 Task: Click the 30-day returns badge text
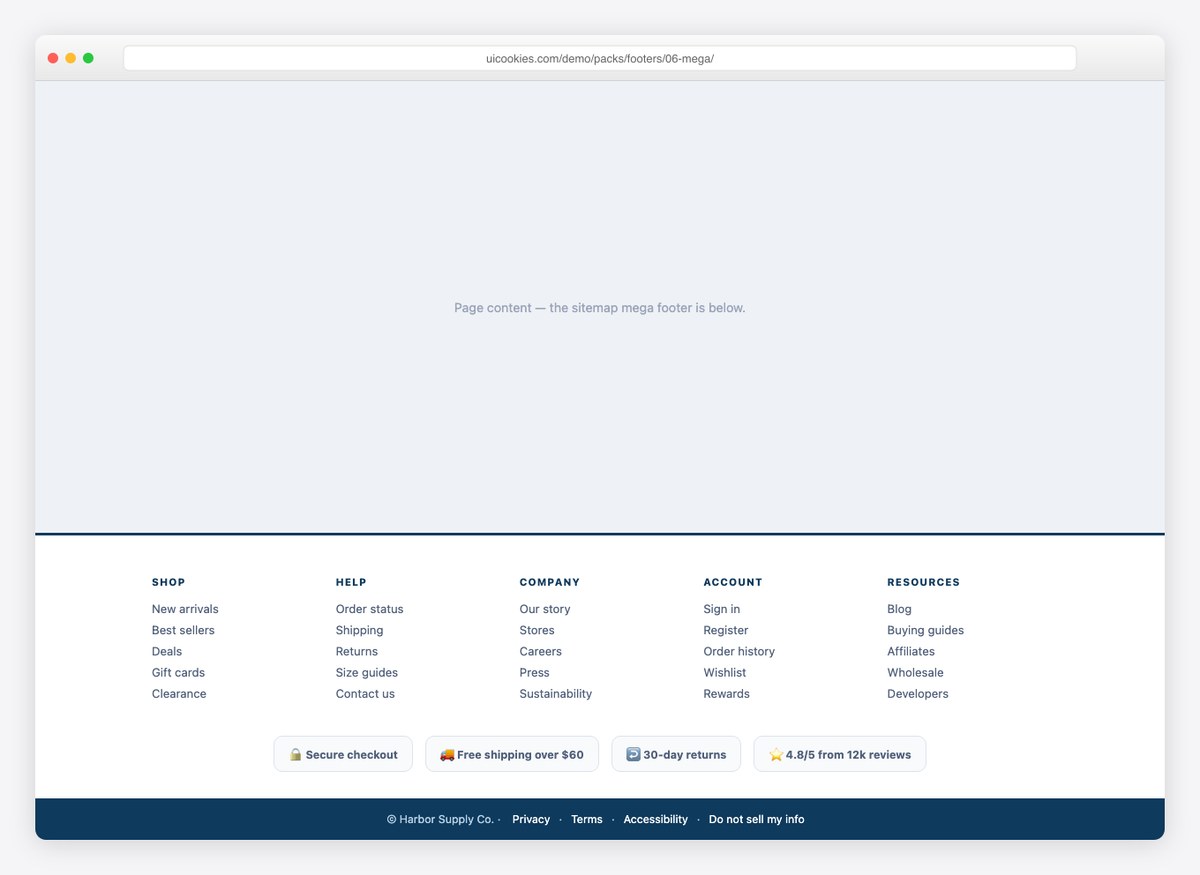click(685, 755)
